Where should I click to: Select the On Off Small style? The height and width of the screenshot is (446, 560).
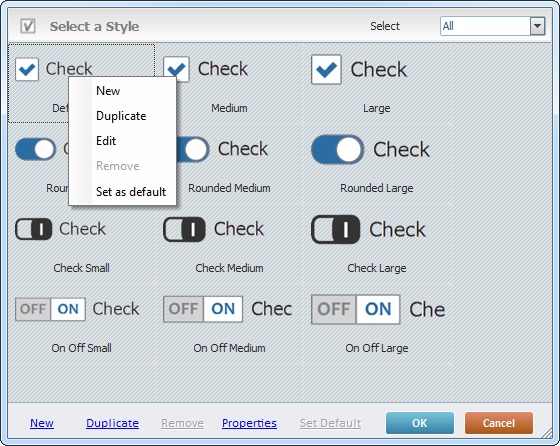click(50, 309)
